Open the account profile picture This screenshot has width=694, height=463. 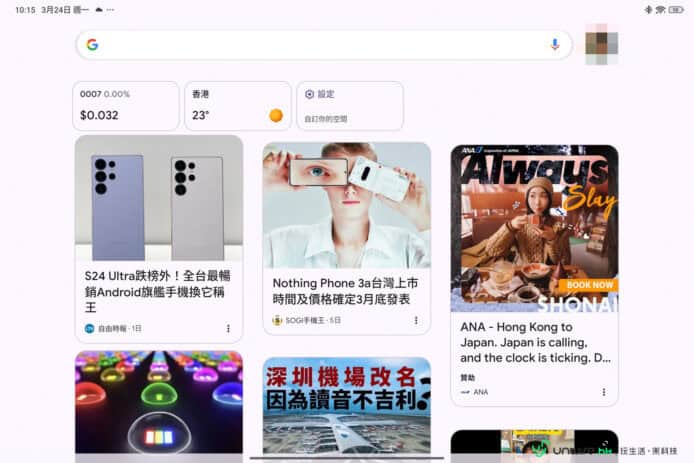point(601,44)
